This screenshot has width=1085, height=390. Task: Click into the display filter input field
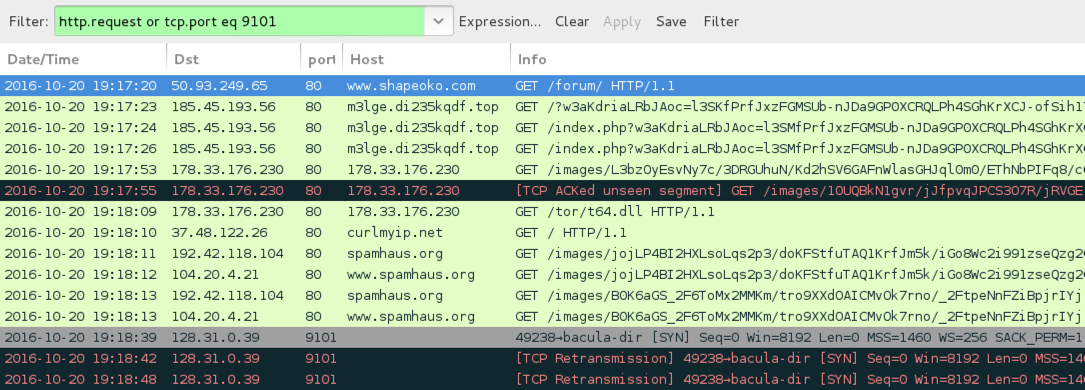click(239, 21)
